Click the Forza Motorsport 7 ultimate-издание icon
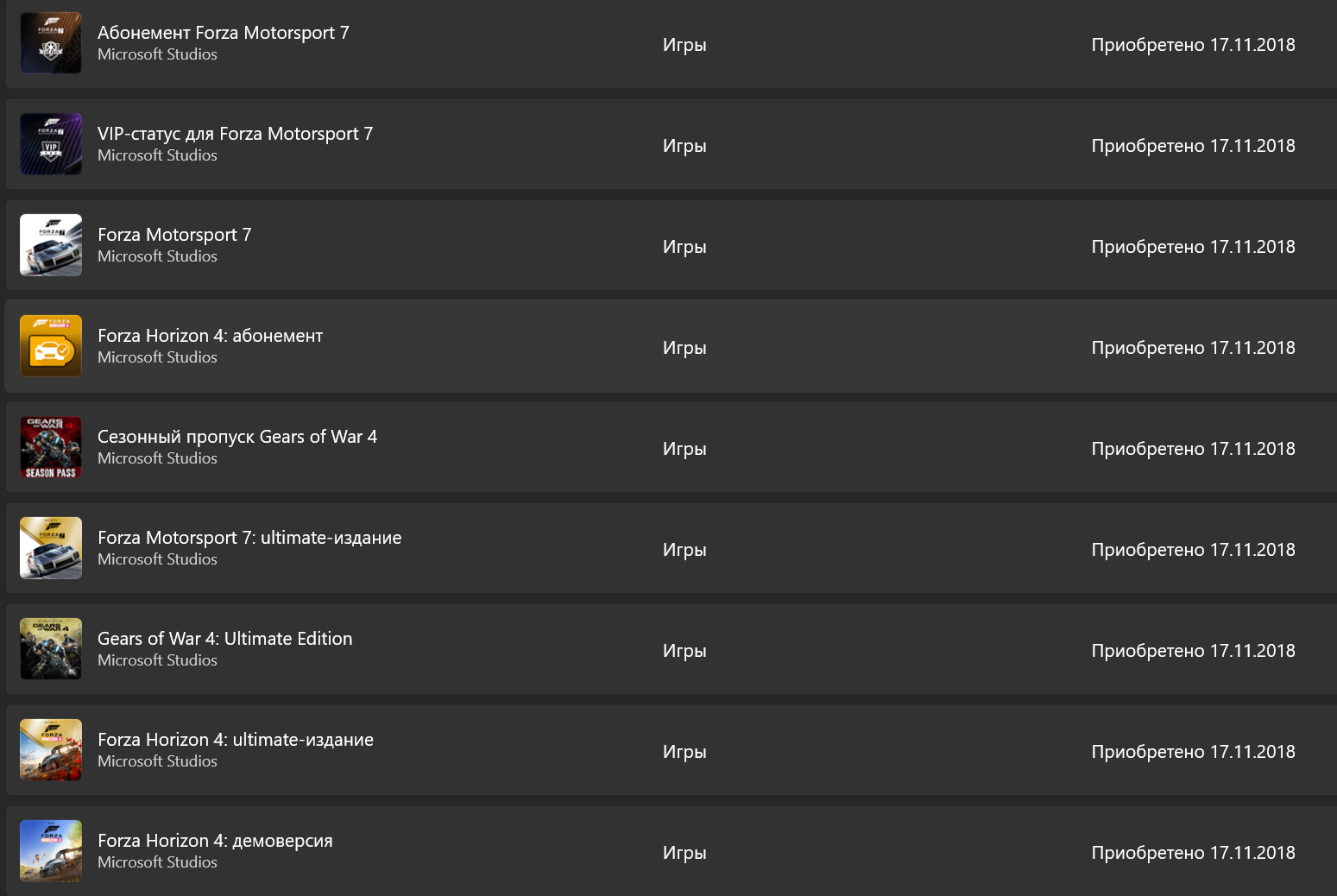Screen dimensions: 1337x896 pos(51,548)
